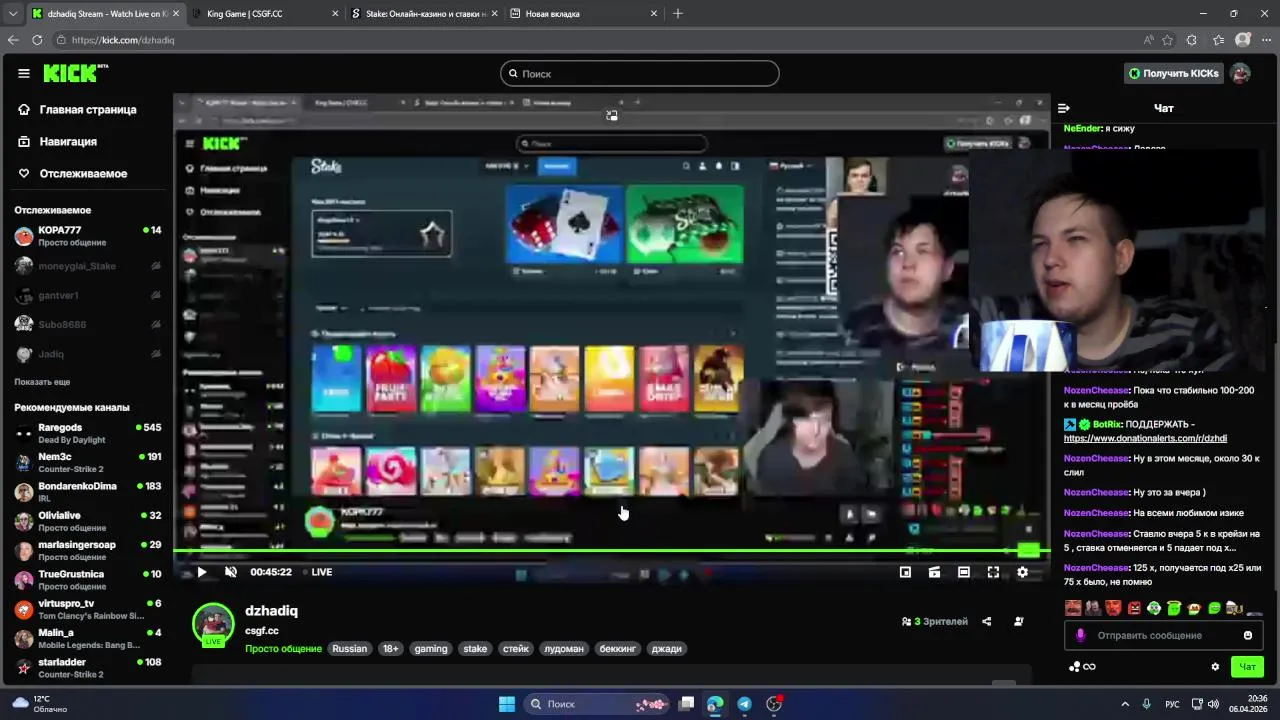Unmute the stream audio

(231, 572)
